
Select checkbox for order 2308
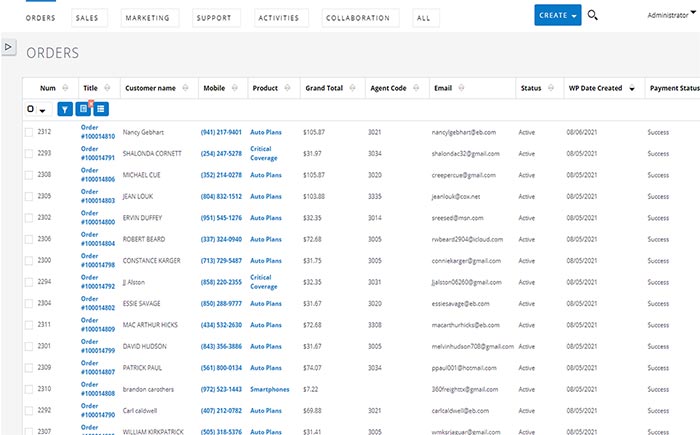click(29, 175)
